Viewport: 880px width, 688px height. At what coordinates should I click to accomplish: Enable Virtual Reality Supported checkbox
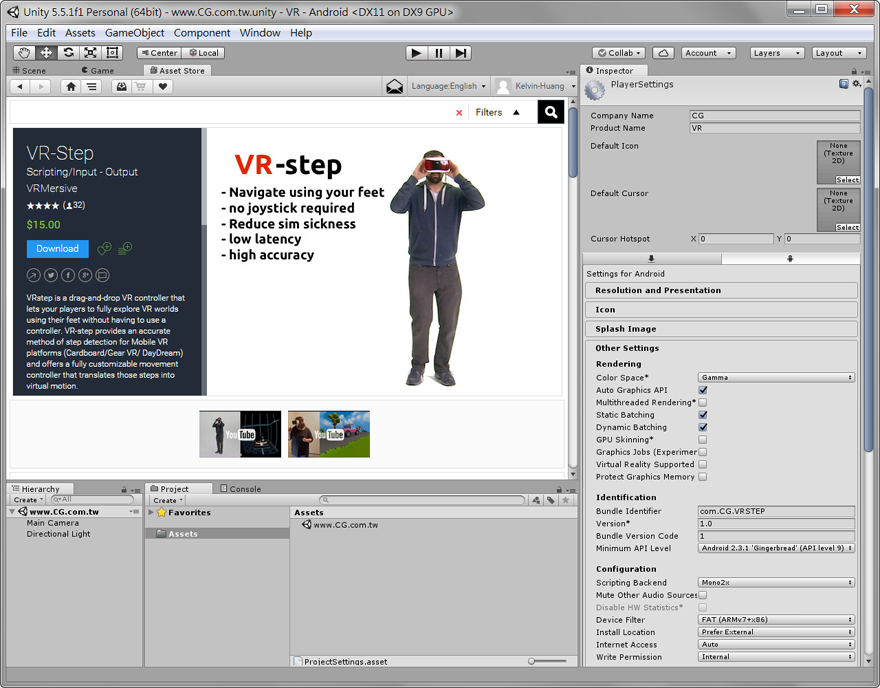coord(703,464)
